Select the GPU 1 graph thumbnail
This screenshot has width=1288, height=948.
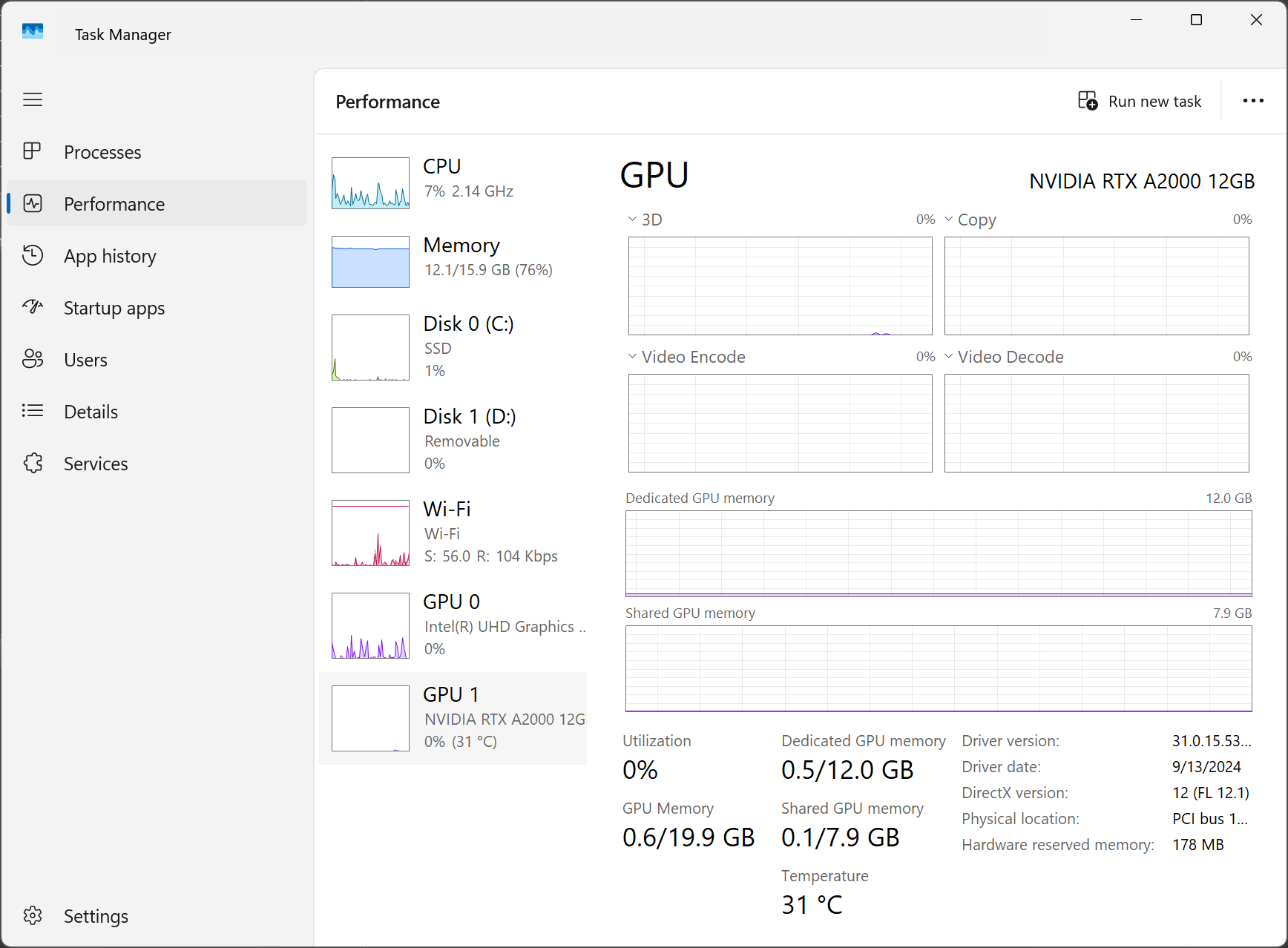pos(370,718)
